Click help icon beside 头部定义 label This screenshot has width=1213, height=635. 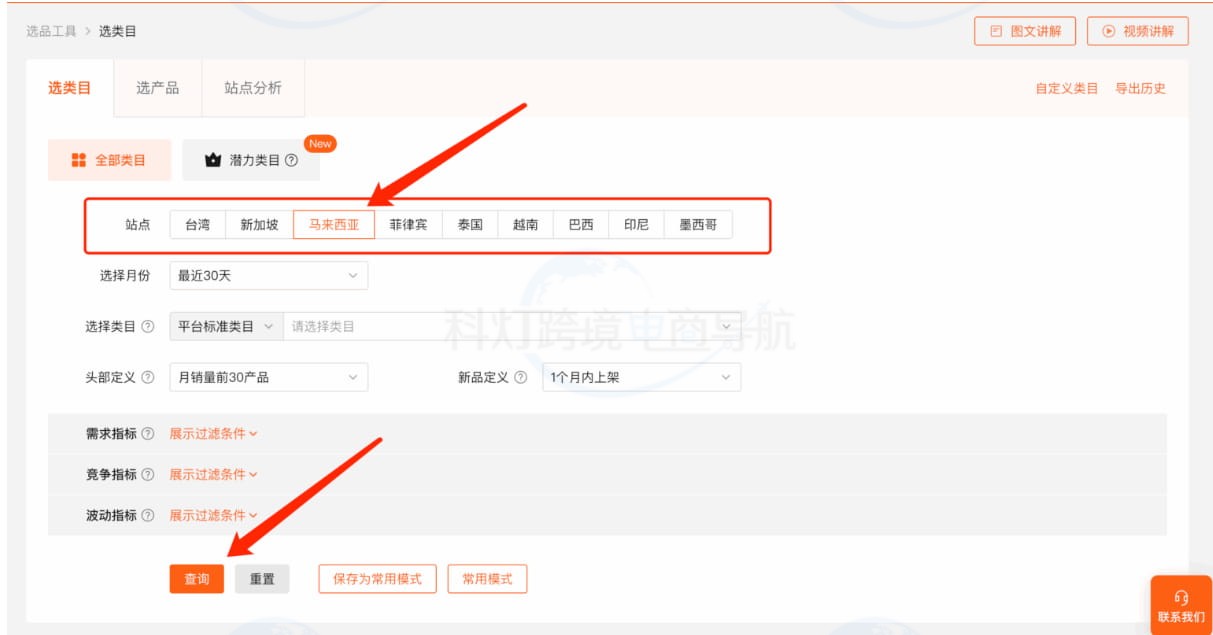click(x=148, y=377)
